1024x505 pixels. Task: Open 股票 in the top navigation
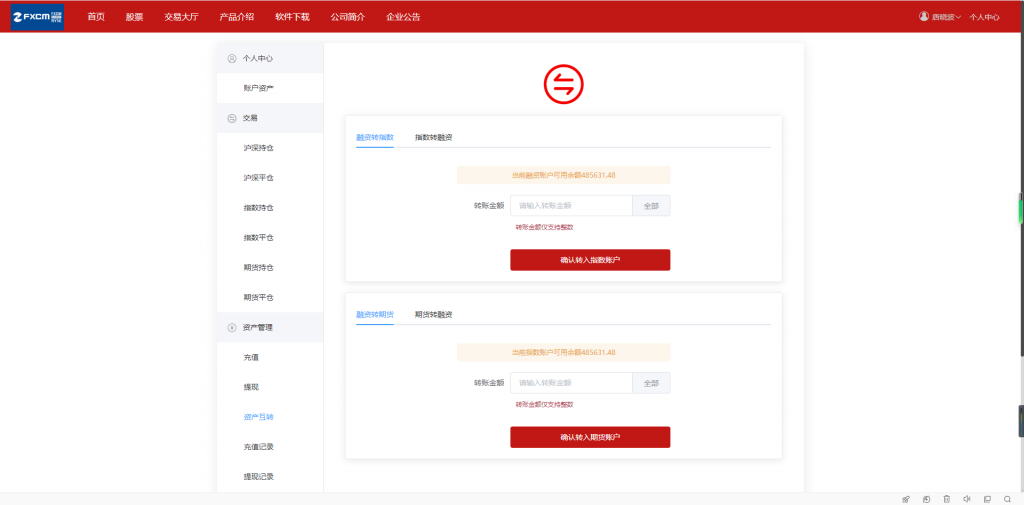(x=135, y=17)
